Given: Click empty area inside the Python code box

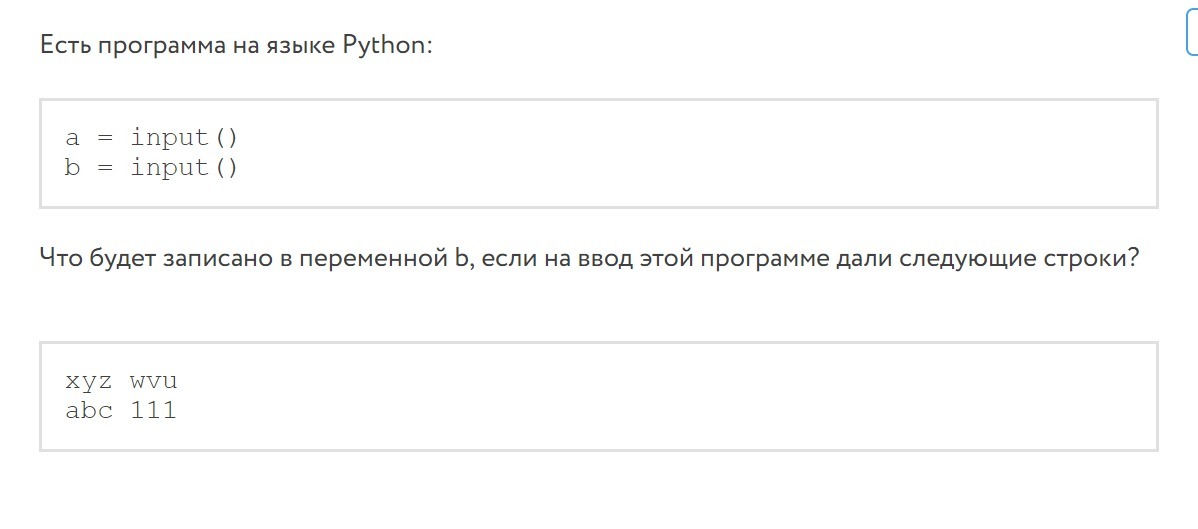Looking at the screenshot, I should click(688, 153).
